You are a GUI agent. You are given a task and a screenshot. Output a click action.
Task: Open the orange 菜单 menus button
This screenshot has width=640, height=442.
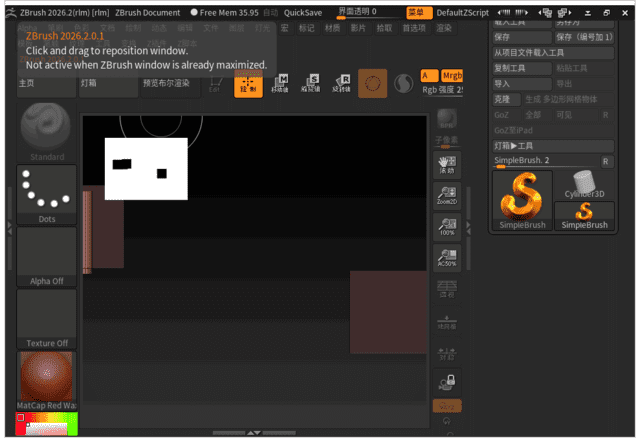click(419, 12)
